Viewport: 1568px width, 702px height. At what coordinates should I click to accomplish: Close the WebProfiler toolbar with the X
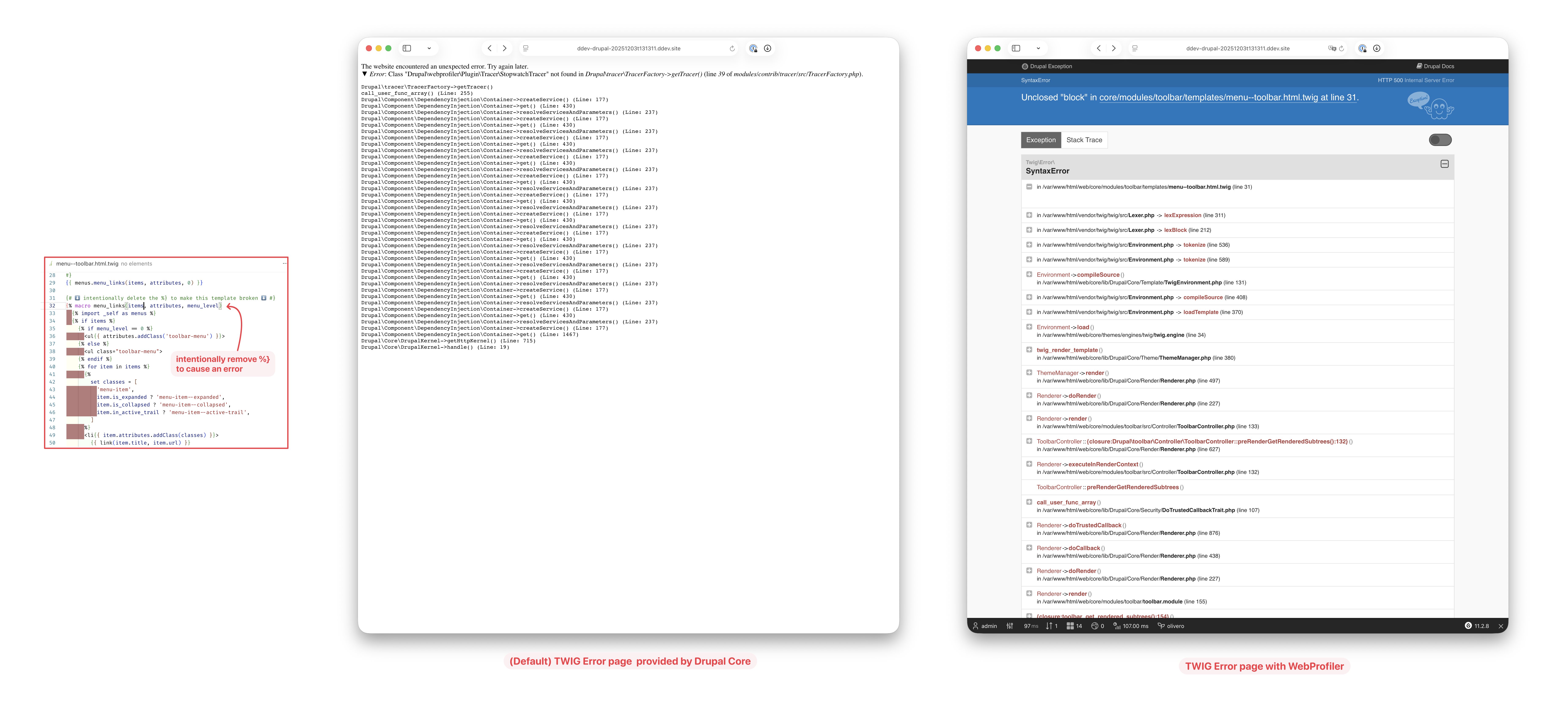pyautogui.click(x=1501, y=626)
